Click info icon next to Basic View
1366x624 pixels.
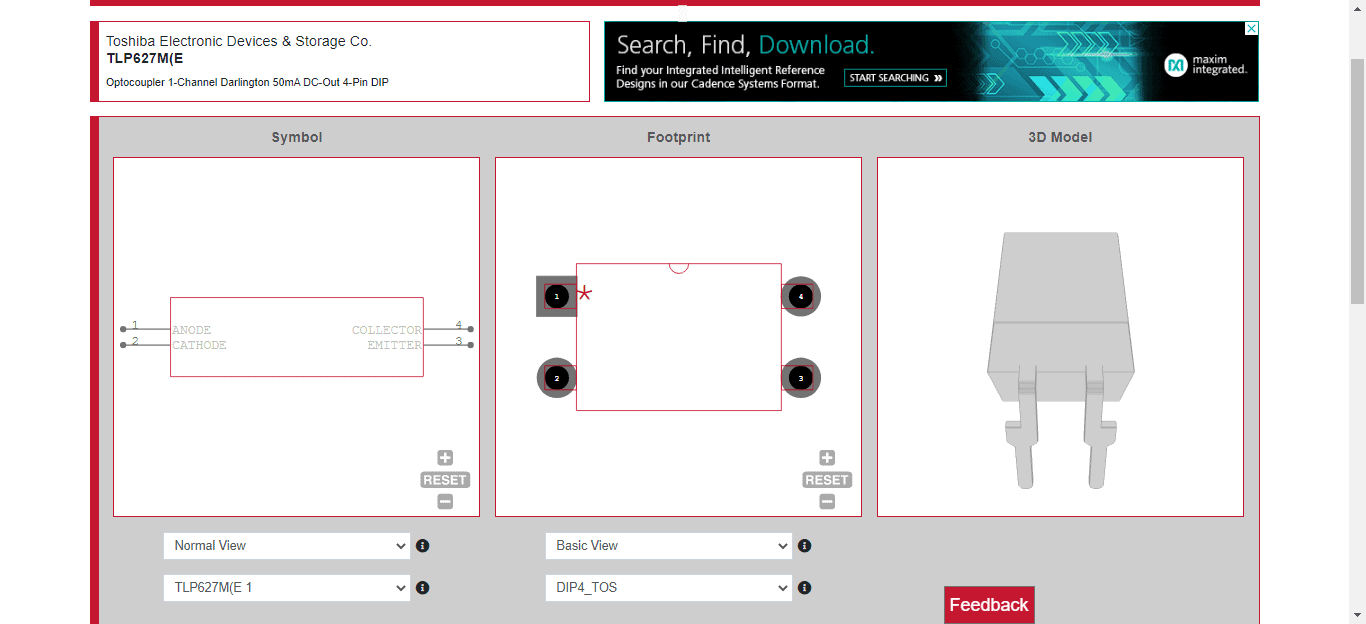[x=805, y=546]
